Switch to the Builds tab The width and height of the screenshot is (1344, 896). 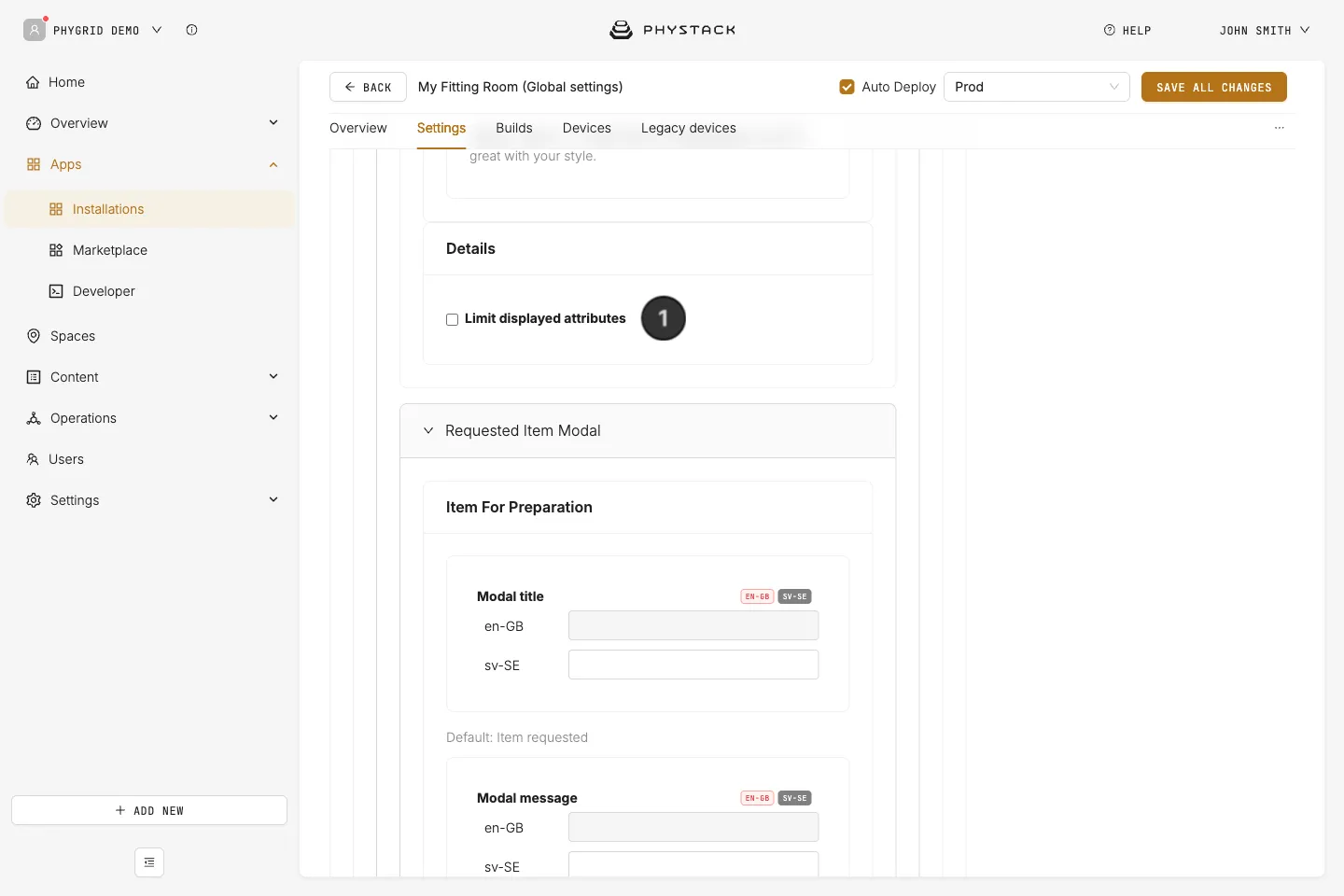click(x=514, y=128)
